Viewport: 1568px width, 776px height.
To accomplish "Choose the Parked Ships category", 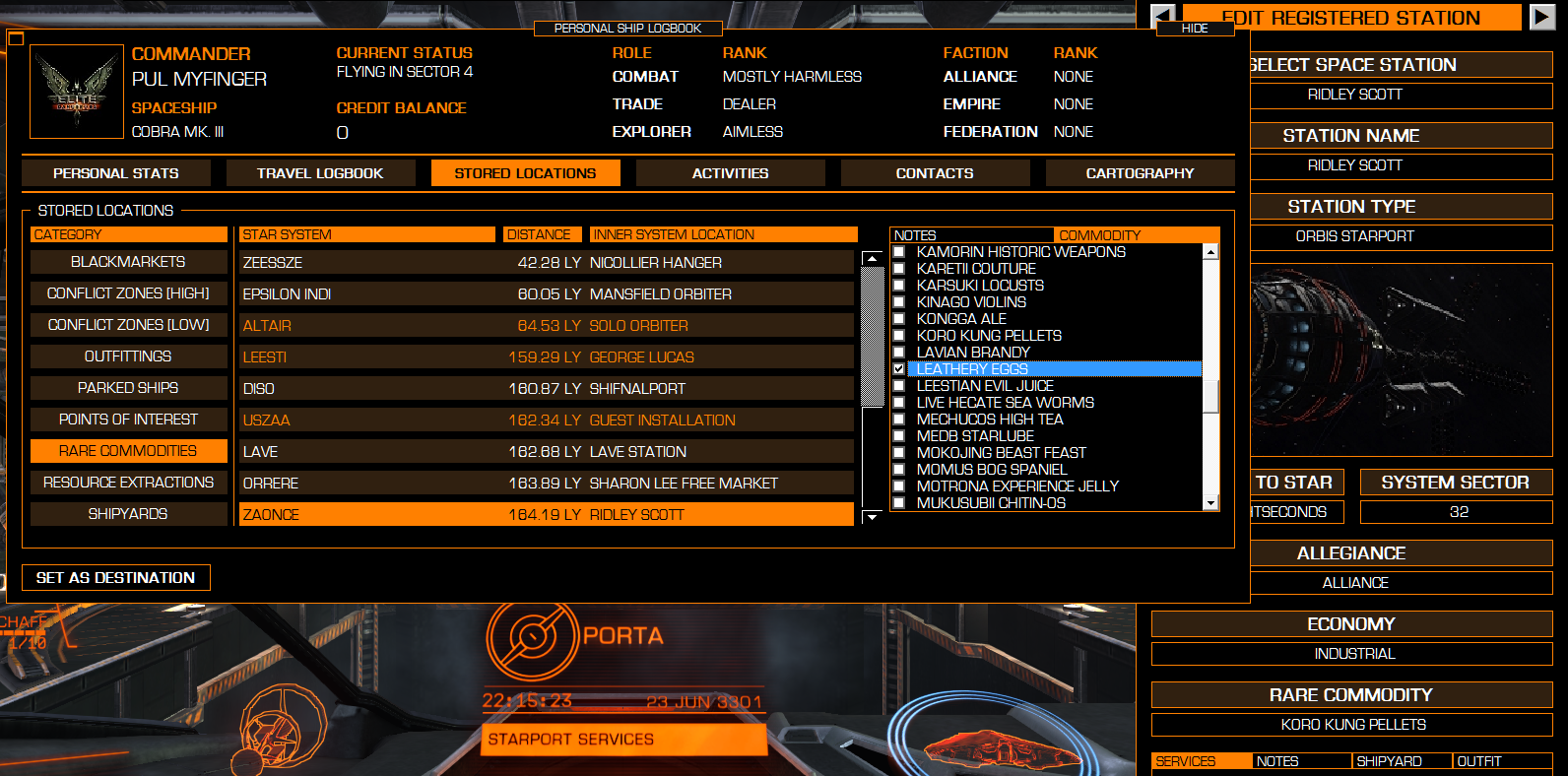I will tap(128, 388).
